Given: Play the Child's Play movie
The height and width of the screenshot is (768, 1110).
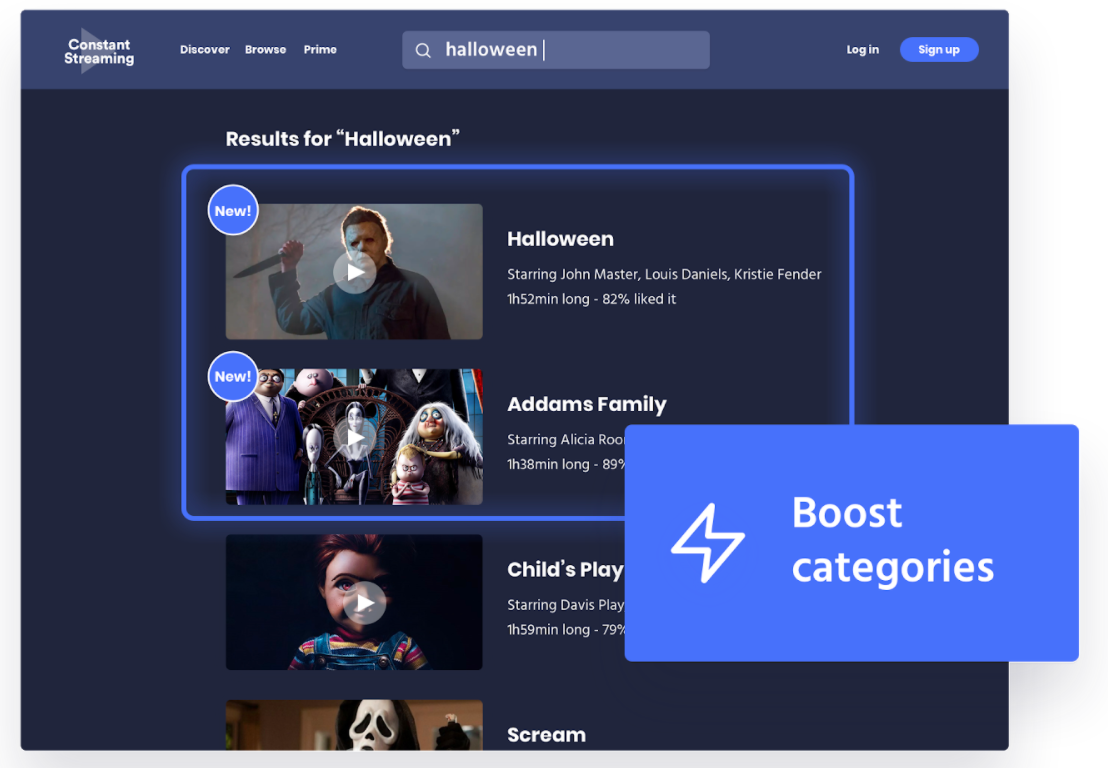Looking at the screenshot, I should point(365,603).
